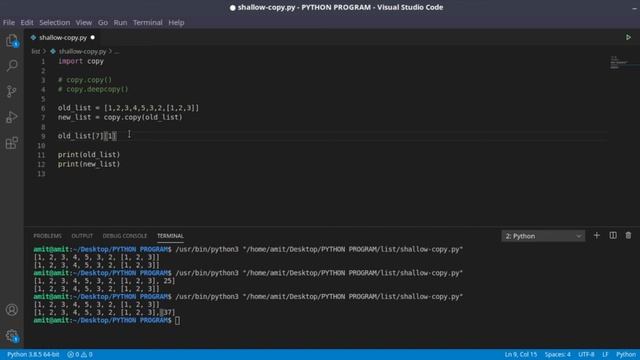The height and width of the screenshot is (360, 640).
Task: Click the 'old_list = [1,2,3,4,5,3,2,[1,2,3]]' line
Action: 129,108
